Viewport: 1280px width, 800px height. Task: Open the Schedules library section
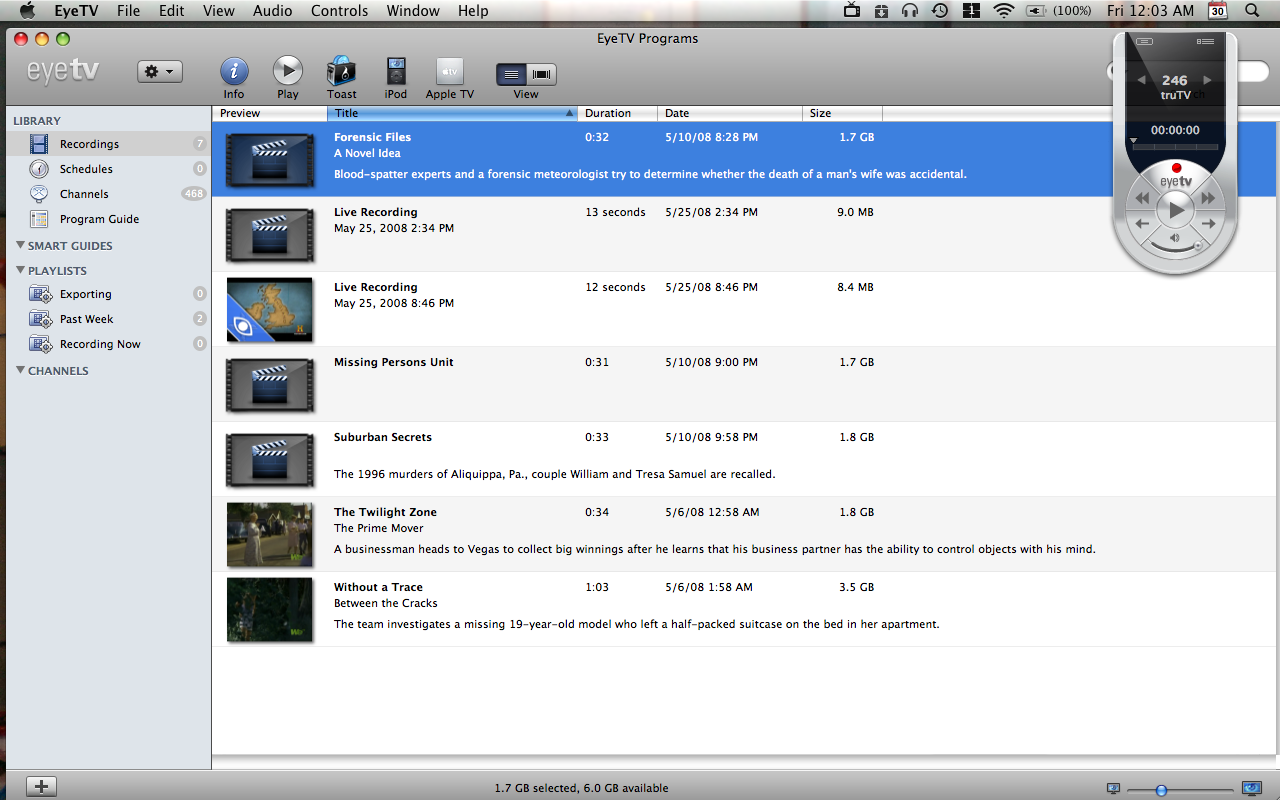[x=108, y=169]
